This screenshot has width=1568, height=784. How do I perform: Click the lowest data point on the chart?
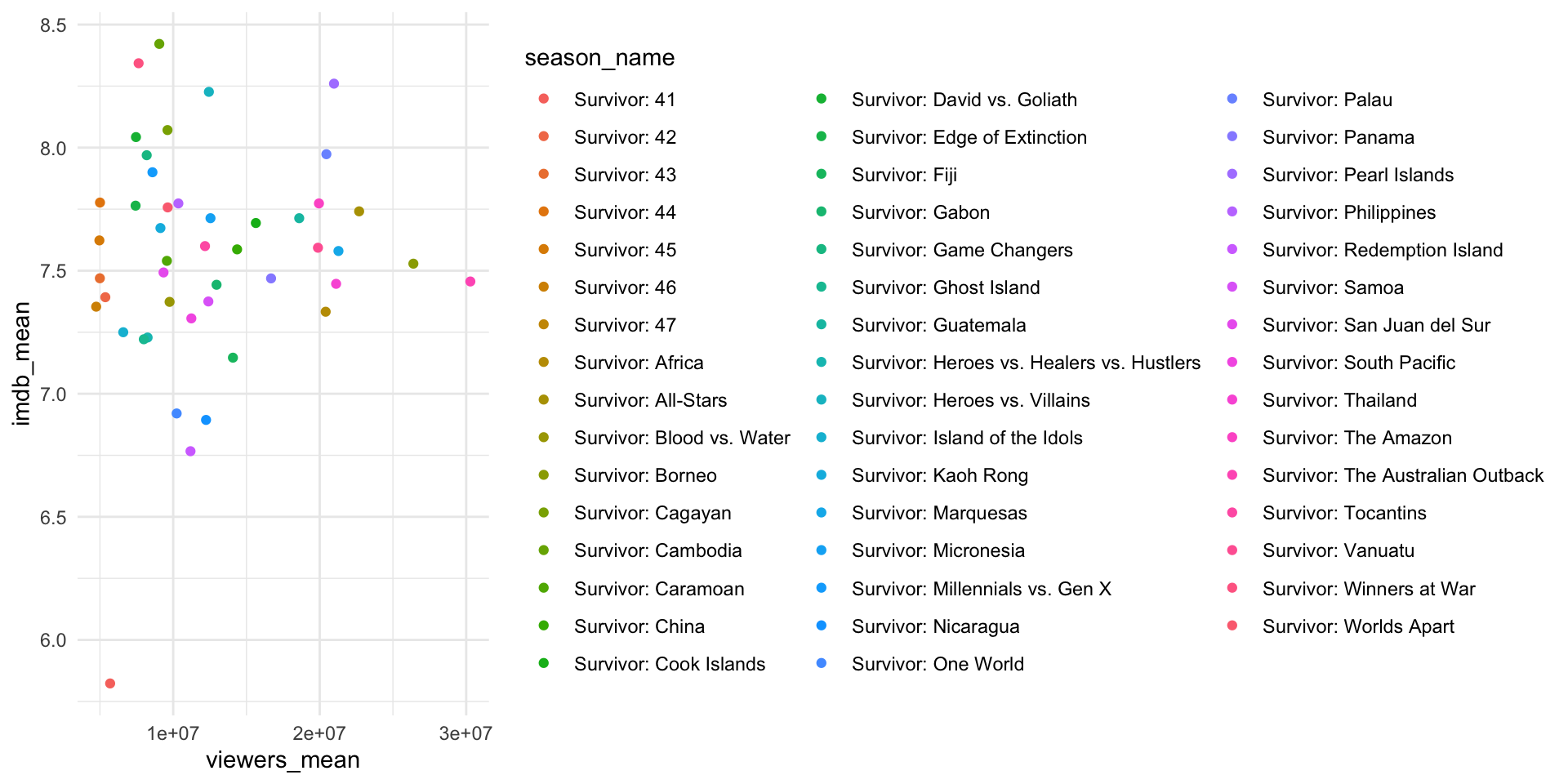[x=110, y=684]
